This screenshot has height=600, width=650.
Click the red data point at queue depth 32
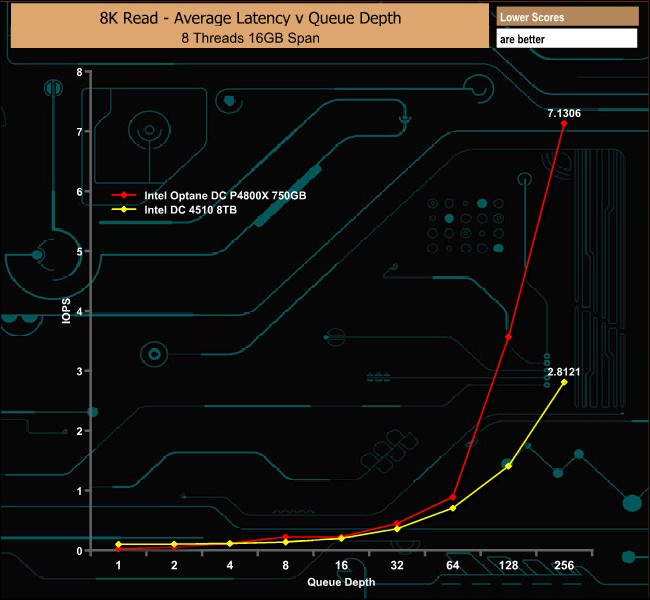[397, 524]
